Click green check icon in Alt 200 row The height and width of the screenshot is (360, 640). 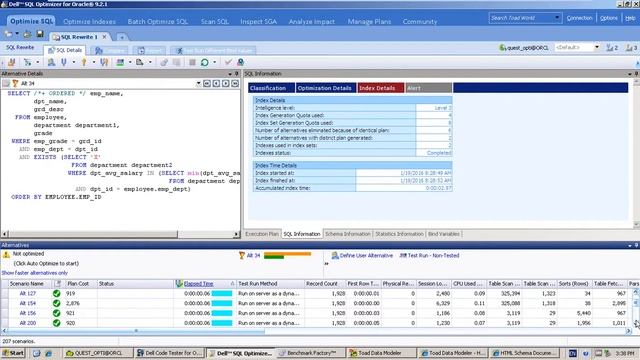[56, 323]
